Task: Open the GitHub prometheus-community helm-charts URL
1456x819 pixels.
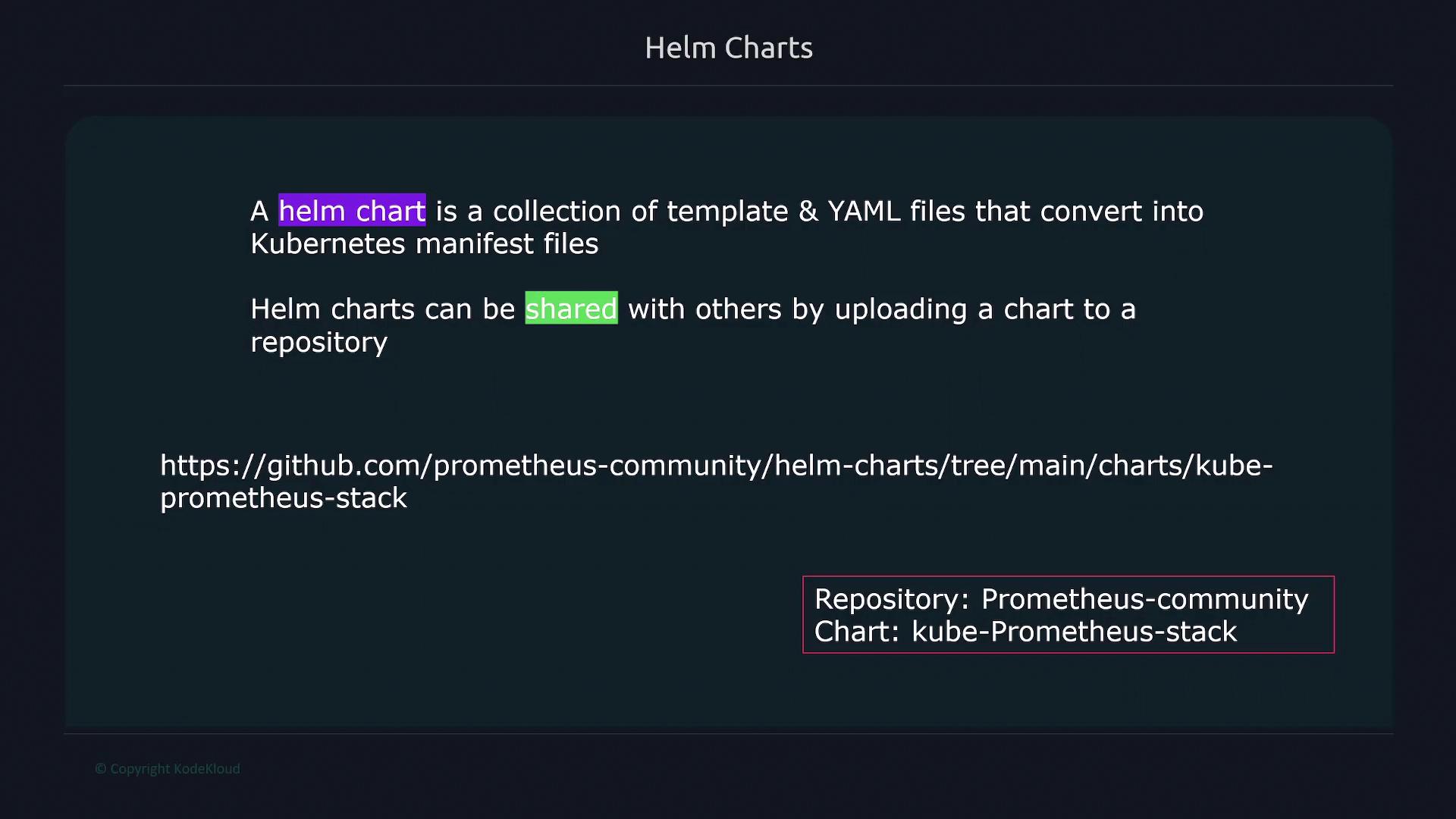Action: (716, 466)
